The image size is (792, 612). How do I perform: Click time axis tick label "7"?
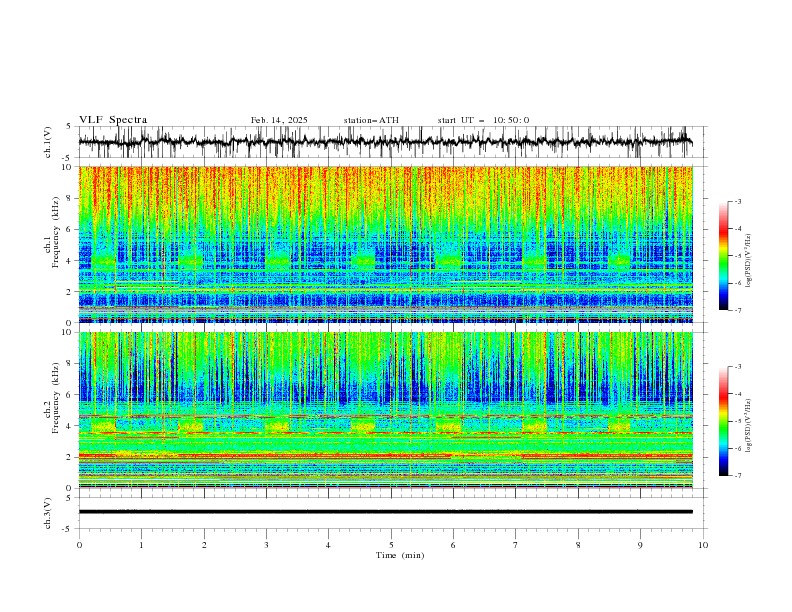point(516,545)
